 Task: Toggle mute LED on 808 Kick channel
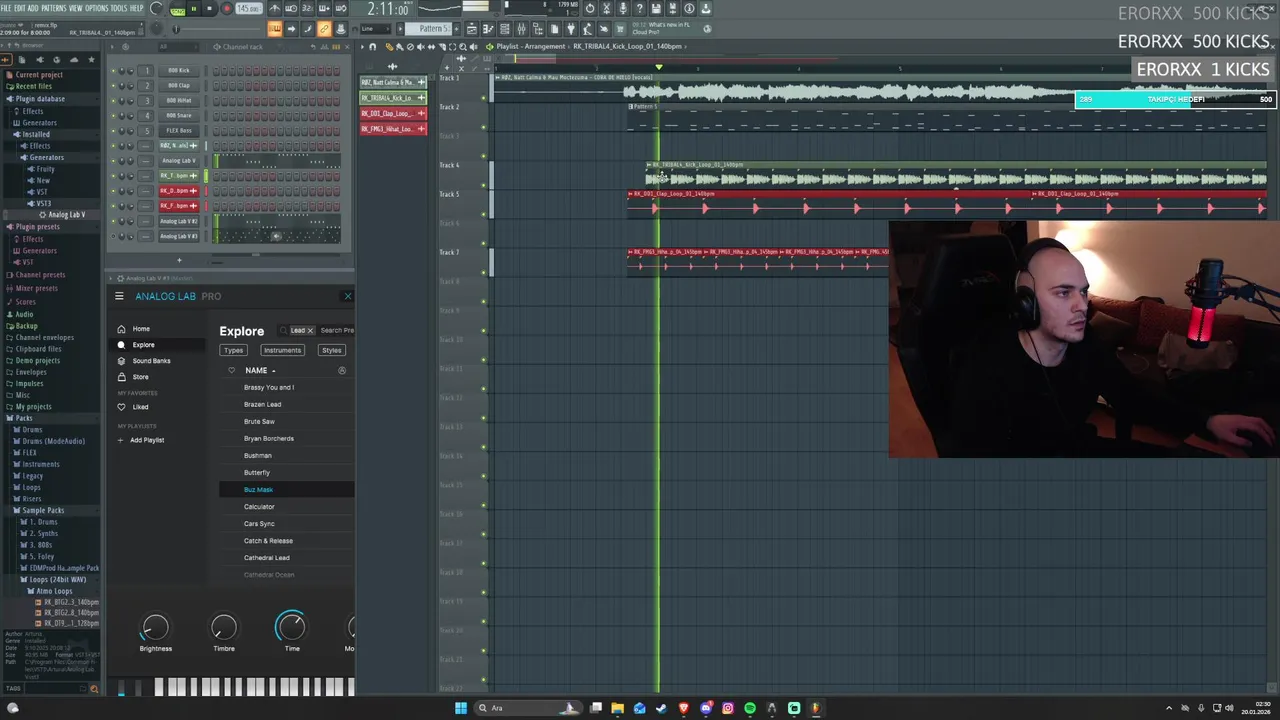click(113, 71)
